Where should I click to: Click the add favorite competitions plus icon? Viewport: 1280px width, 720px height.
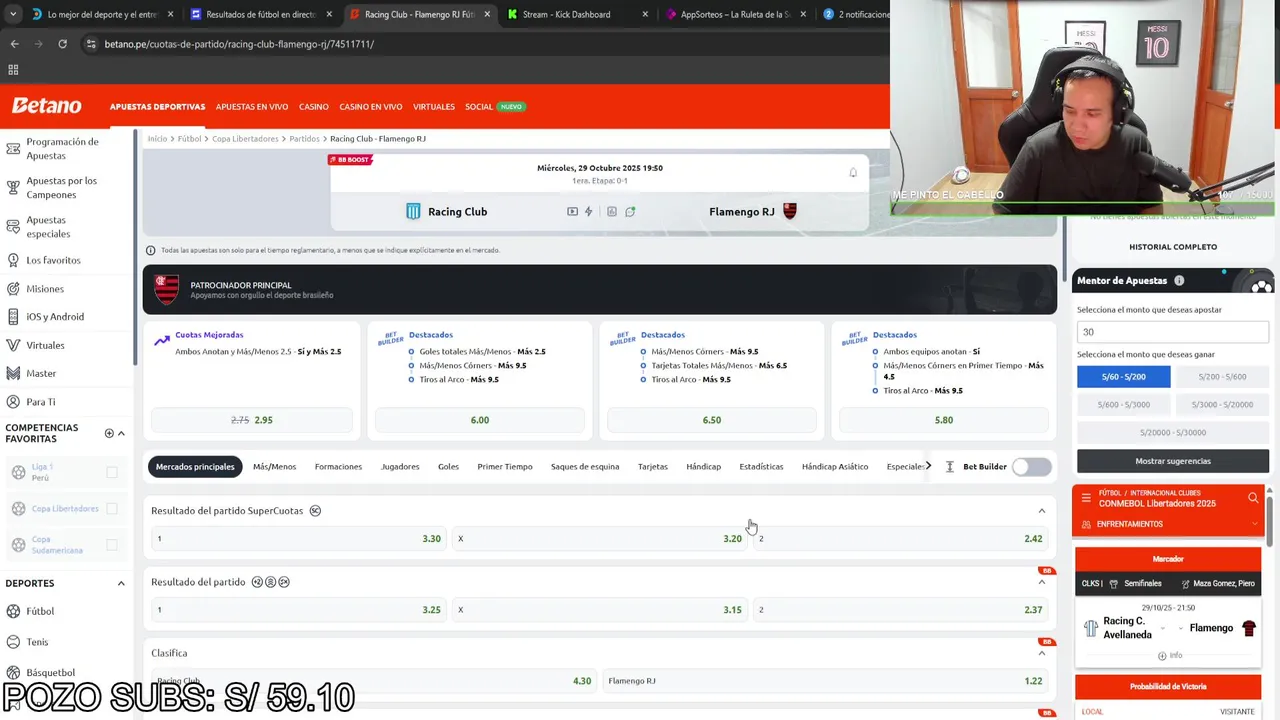109,433
